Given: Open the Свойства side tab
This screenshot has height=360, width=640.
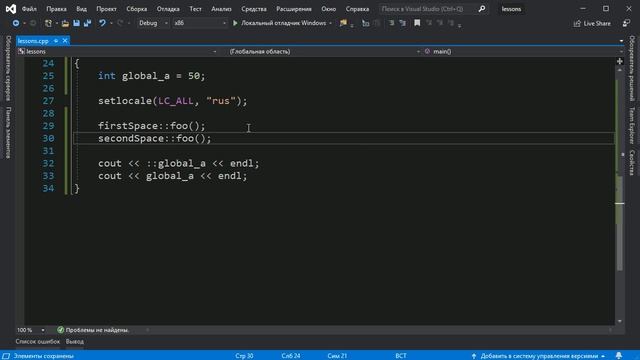Looking at the screenshot, I should (631, 162).
